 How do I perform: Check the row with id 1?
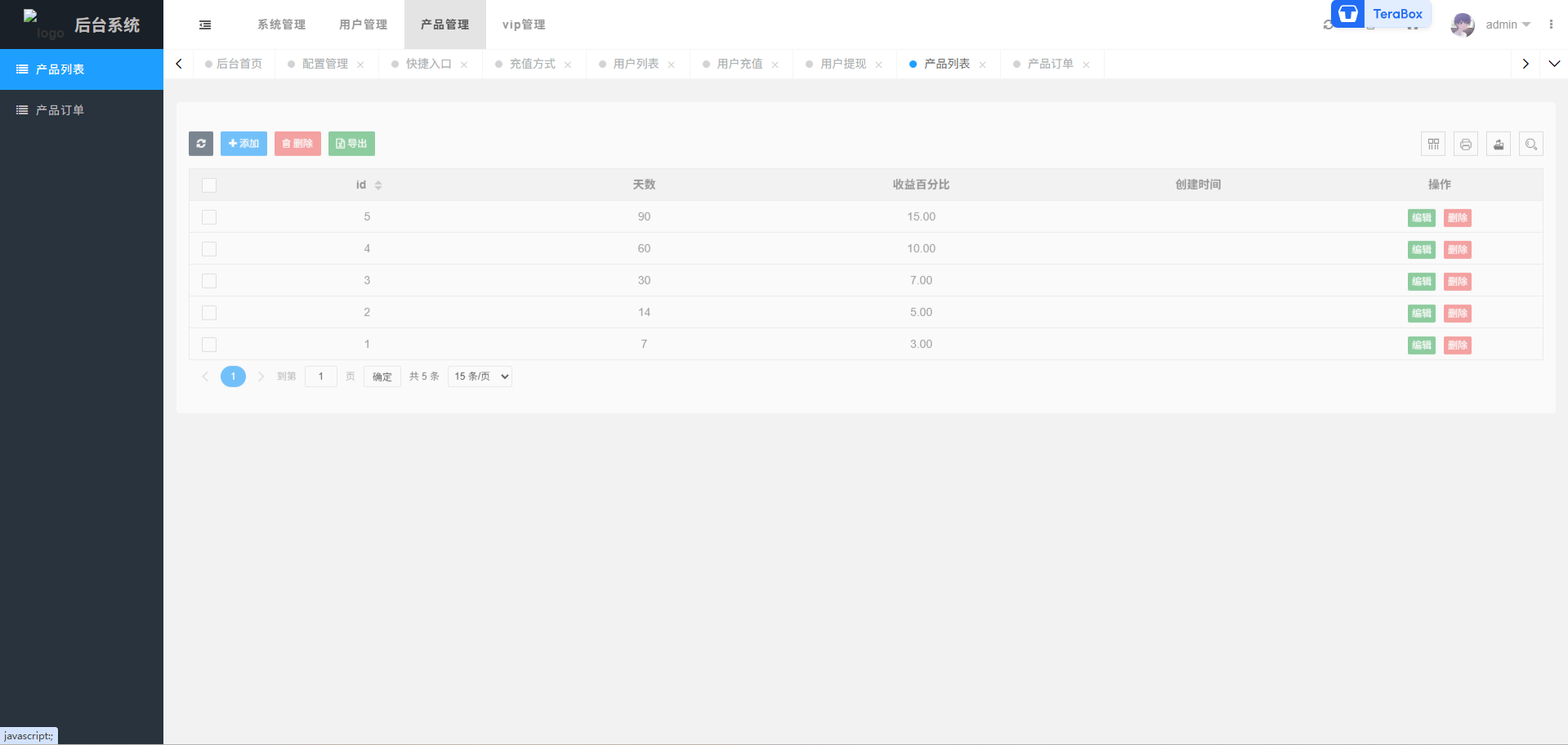(209, 345)
